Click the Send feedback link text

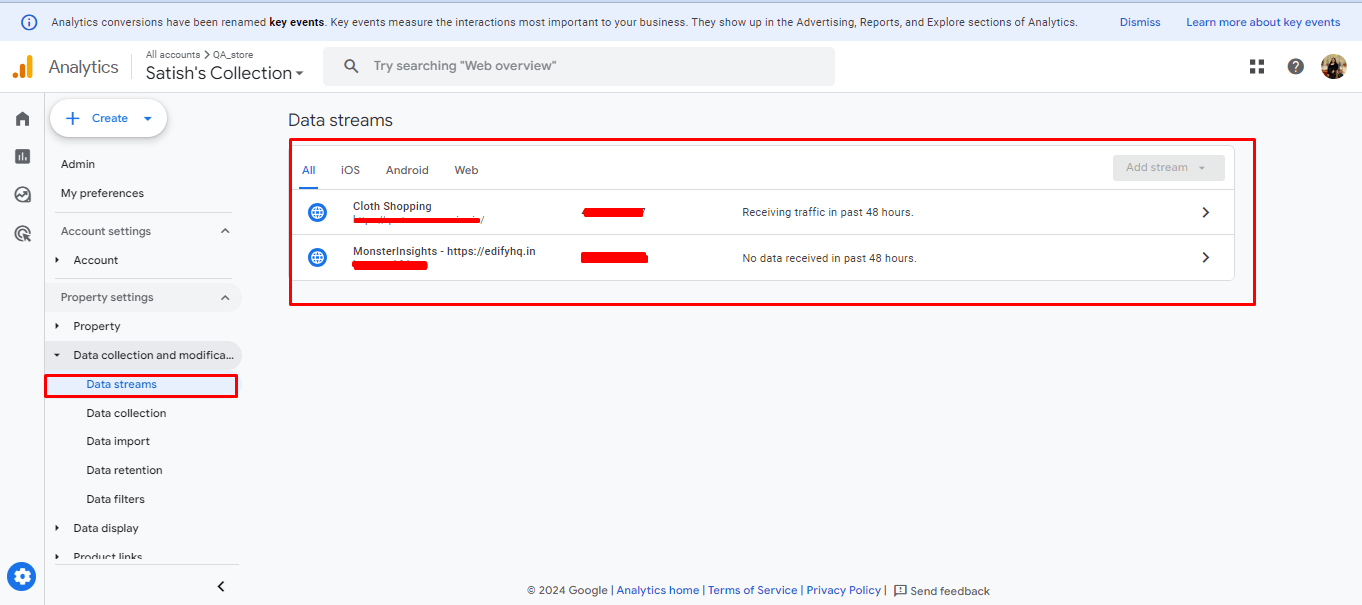click(950, 591)
